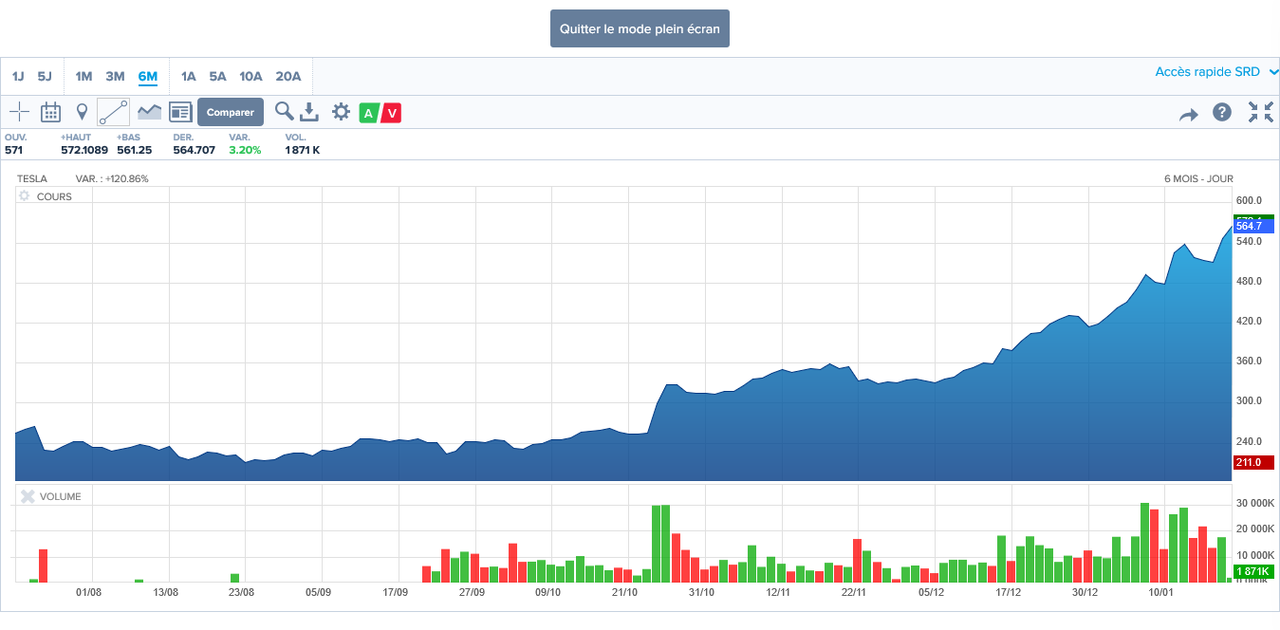This screenshot has width=1280, height=630.
Task: Choose the 5A period
Action: pos(218,76)
